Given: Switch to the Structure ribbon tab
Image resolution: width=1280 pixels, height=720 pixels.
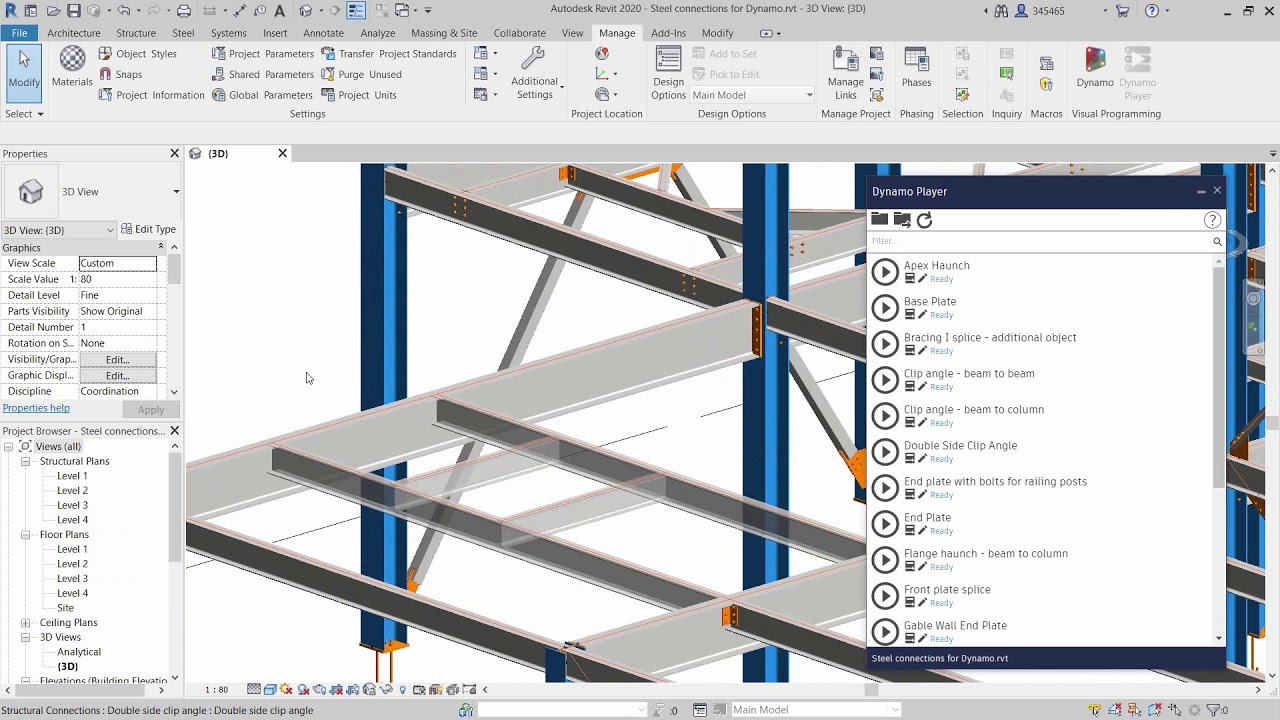Looking at the screenshot, I should [x=136, y=33].
